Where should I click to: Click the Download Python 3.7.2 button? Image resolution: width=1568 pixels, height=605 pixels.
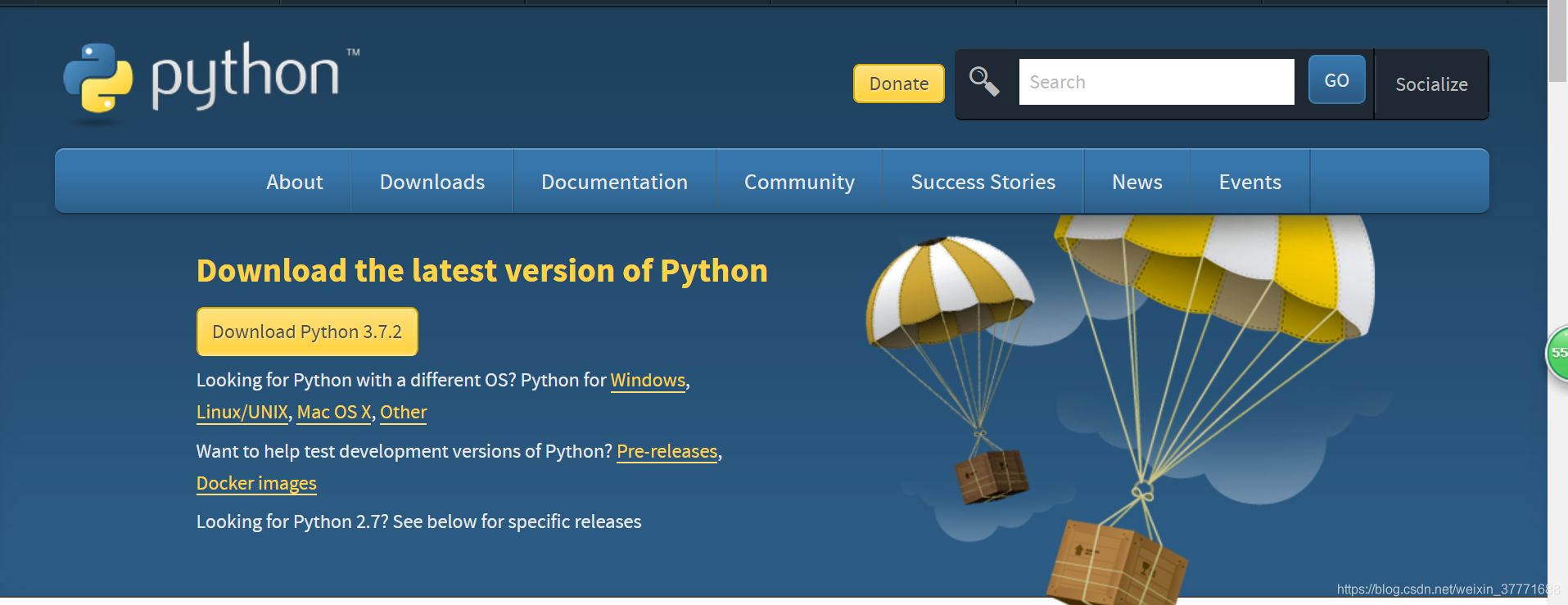(307, 332)
